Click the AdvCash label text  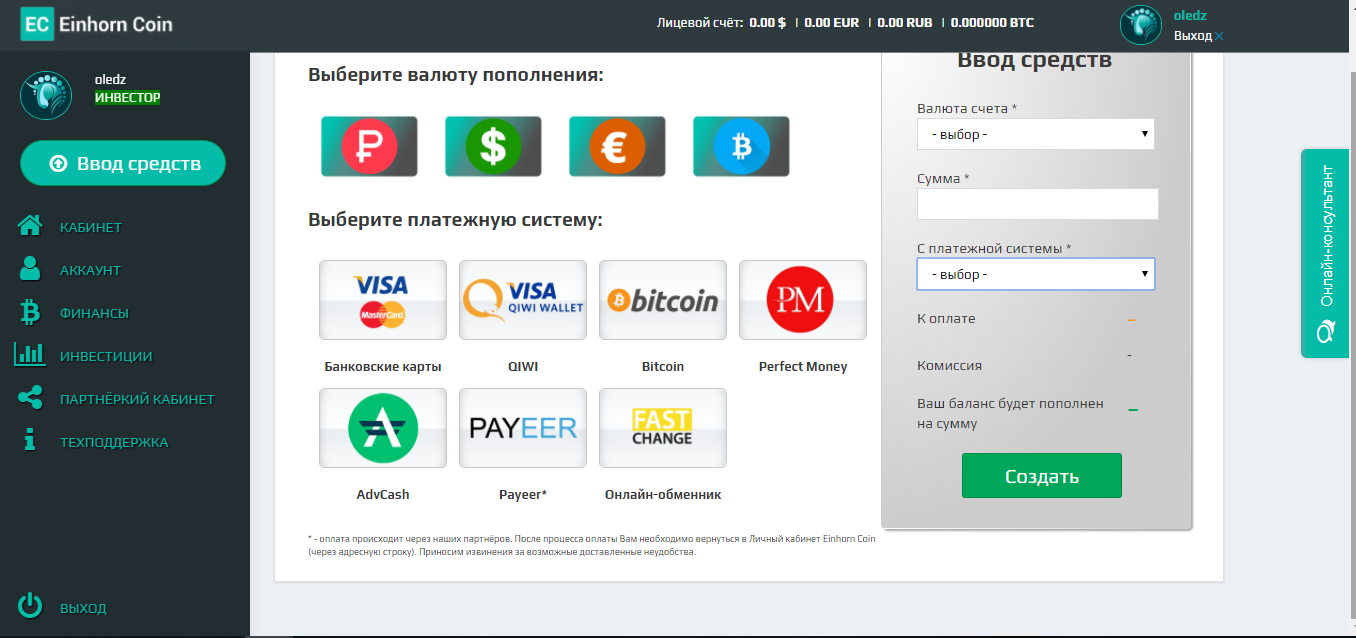(383, 495)
